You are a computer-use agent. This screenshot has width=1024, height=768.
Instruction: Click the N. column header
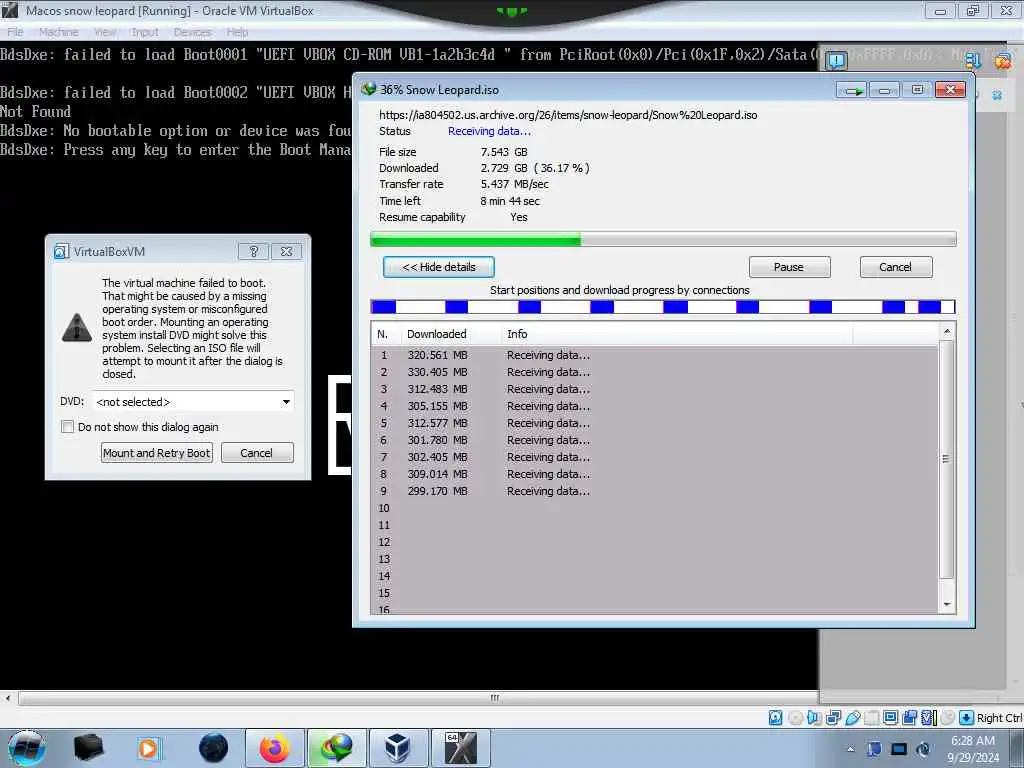click(386, 334)
